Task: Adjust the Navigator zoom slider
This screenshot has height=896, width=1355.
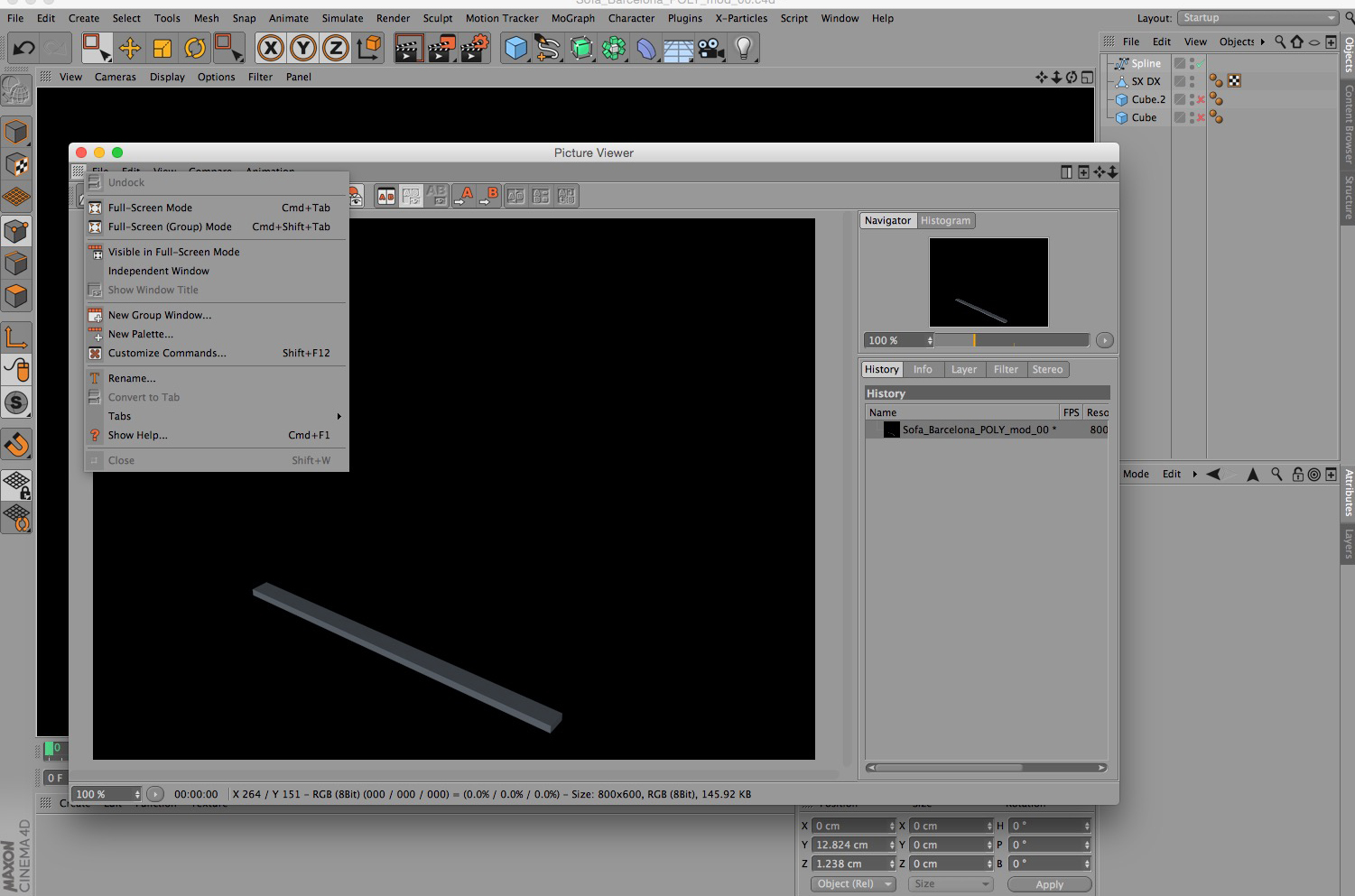Action: 1012,340
